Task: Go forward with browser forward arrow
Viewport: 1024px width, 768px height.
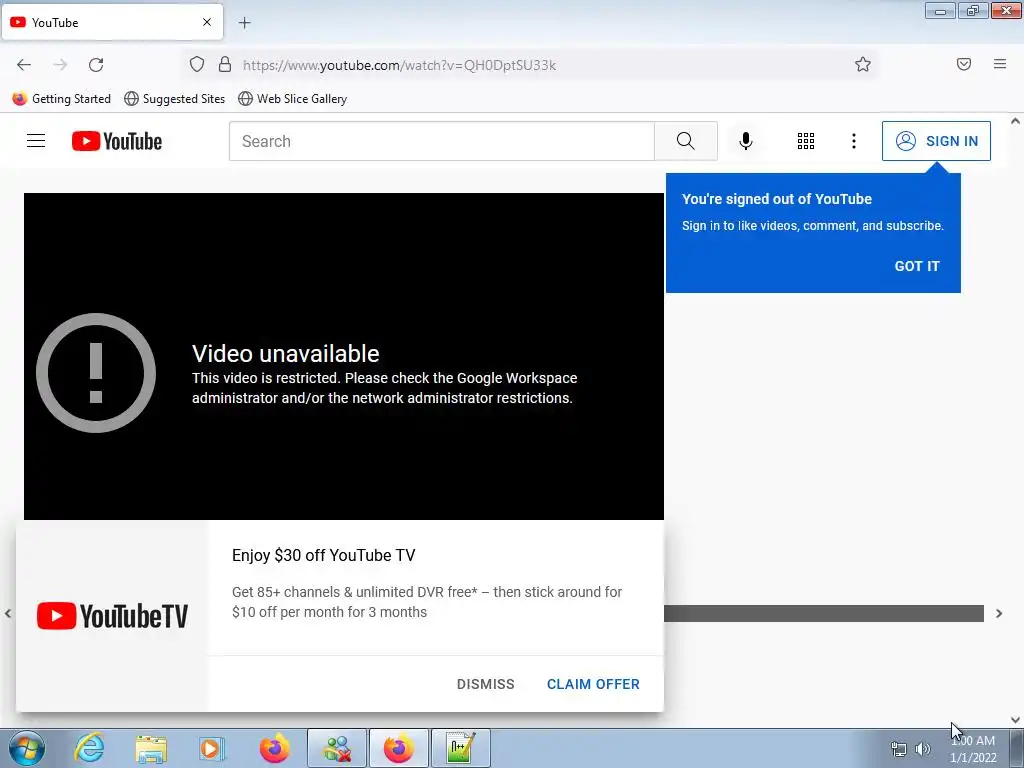Action: (60, 65)
